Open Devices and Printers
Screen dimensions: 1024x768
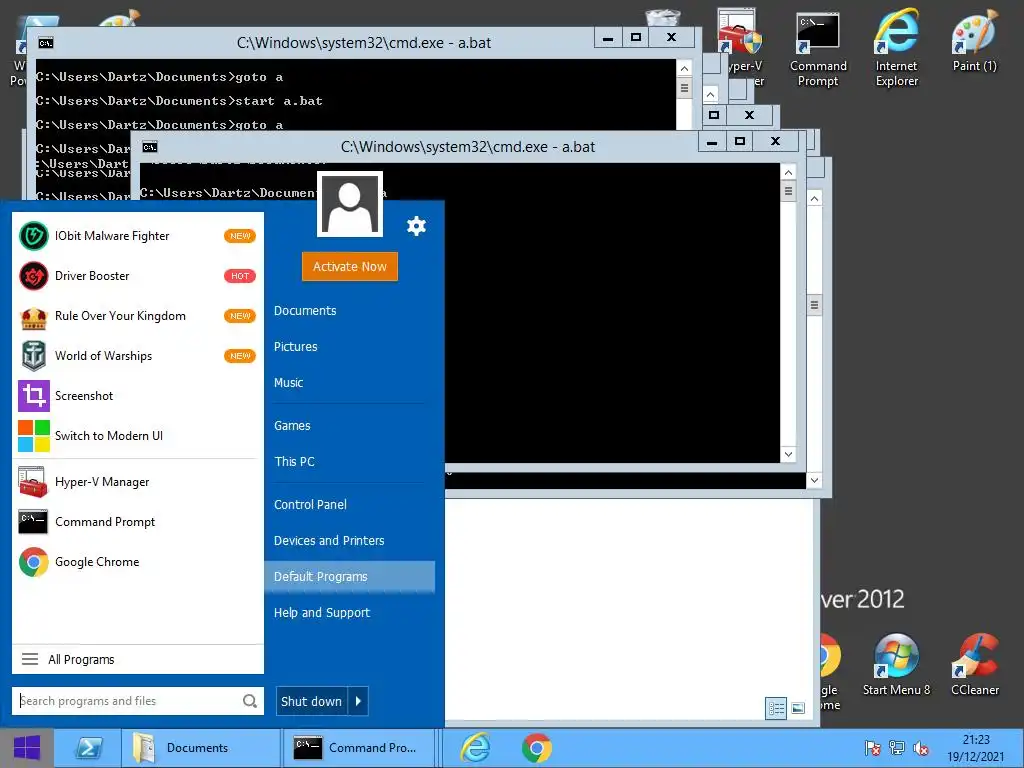(329, 541)
